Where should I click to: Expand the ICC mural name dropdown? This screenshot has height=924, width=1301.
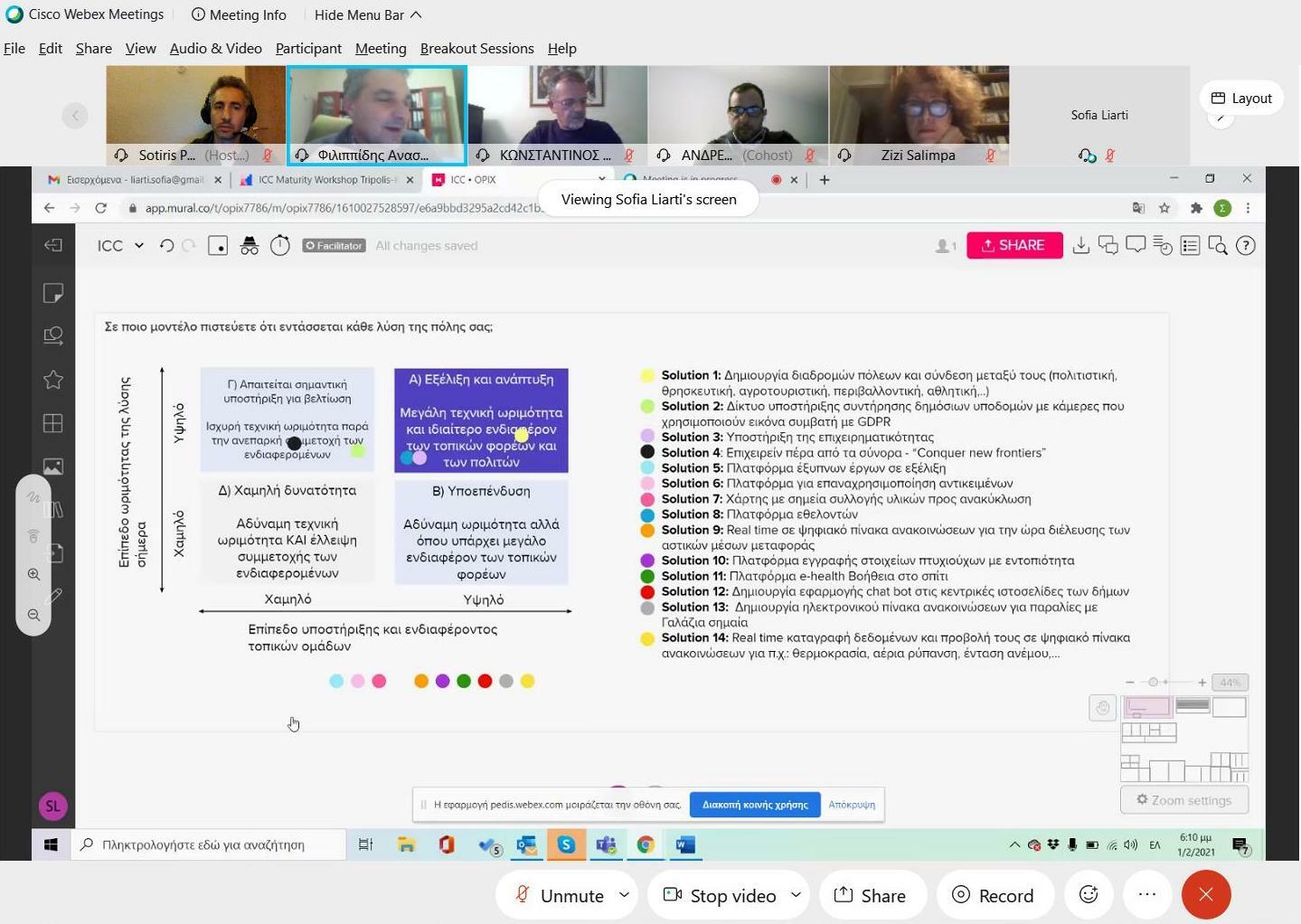pyautogui.click(x=138, y=245)
